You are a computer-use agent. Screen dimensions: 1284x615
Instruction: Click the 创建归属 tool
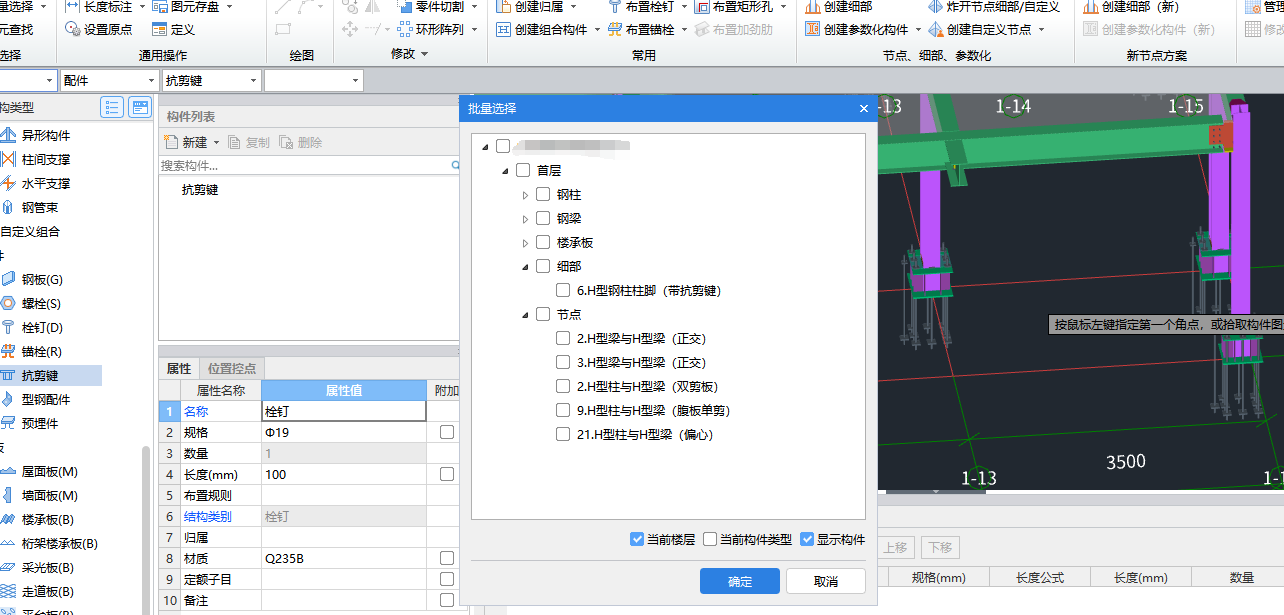coord(530,6)
